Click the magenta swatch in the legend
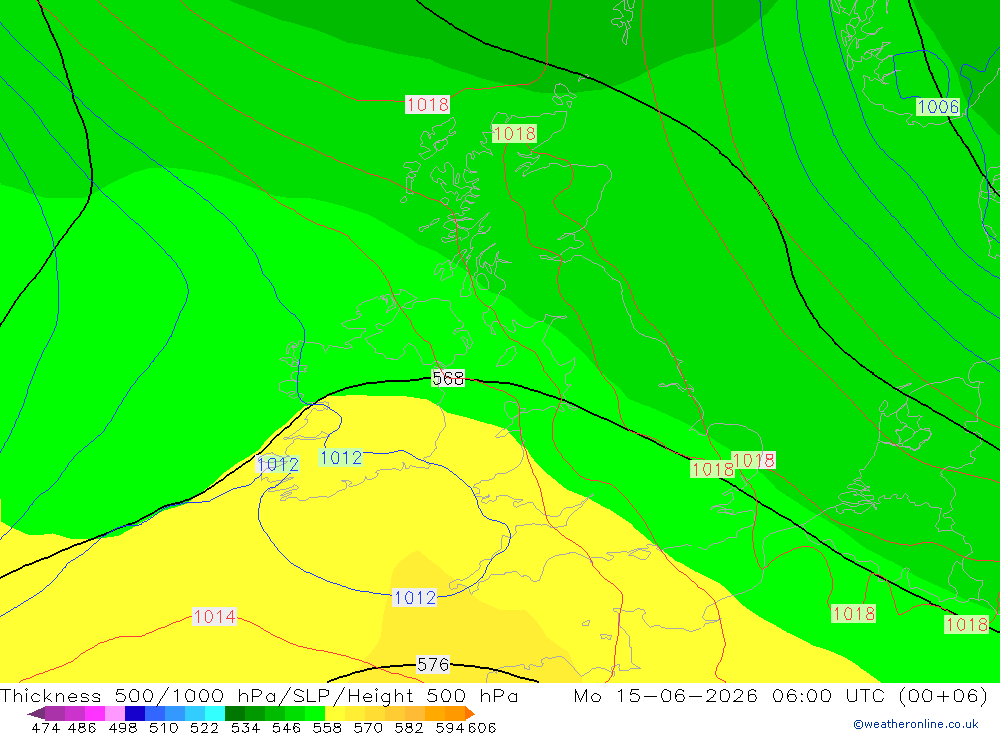The width and height of the screenshot is (1000, 733). click(x=95, y=713)
